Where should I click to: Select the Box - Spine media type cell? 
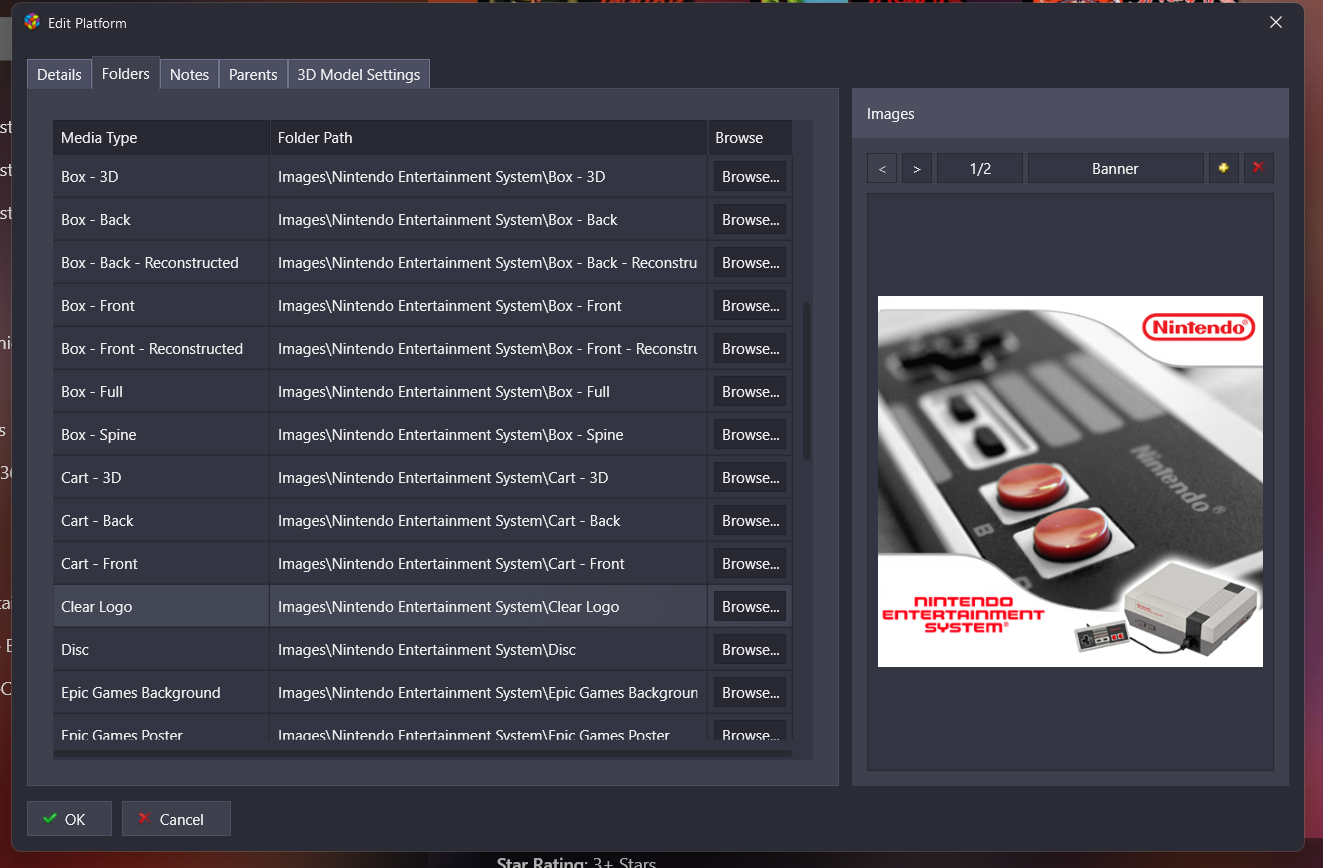coord(161,435)
